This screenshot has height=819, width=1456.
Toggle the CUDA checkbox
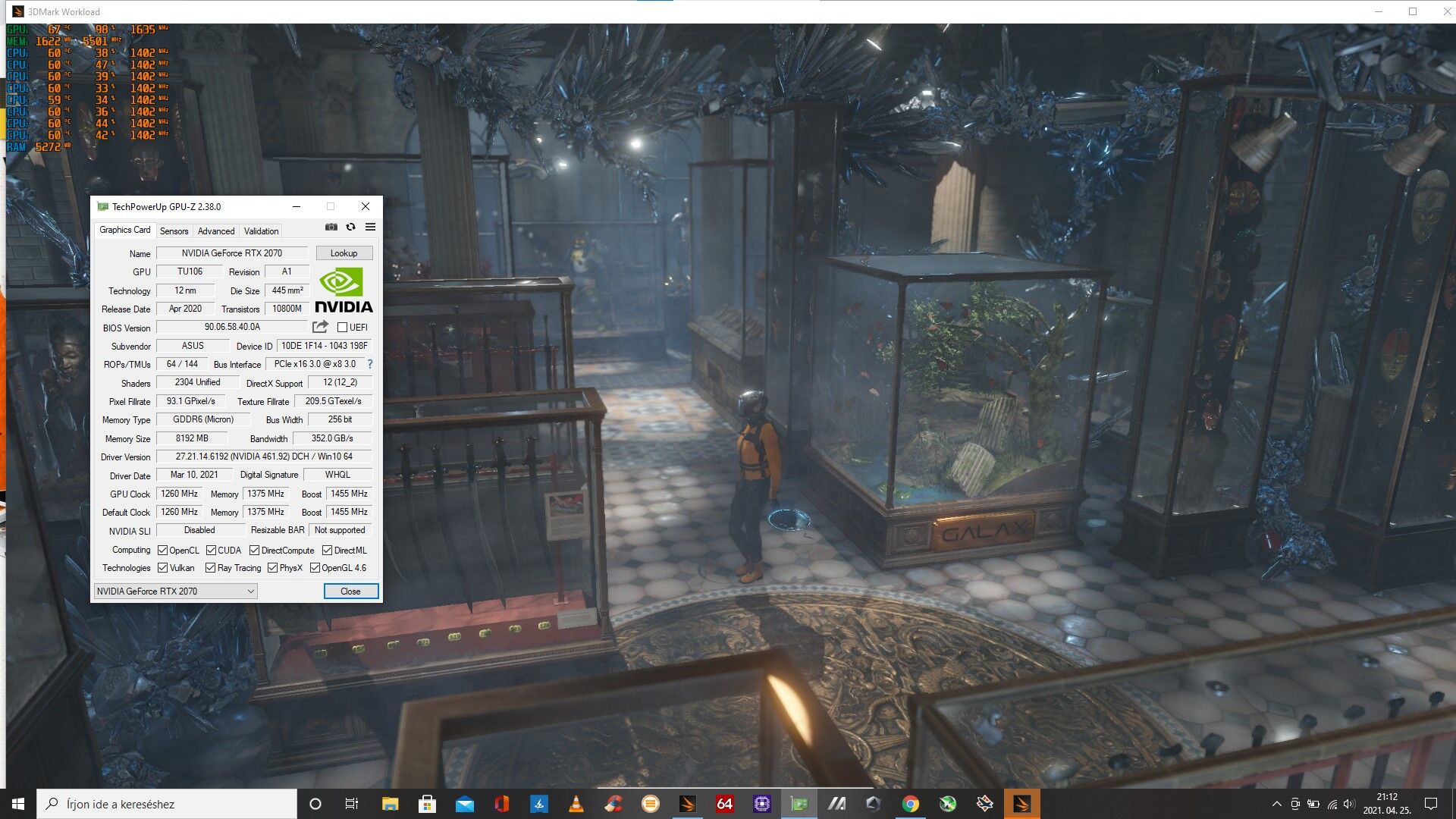pyautogui.click(x=212, y=551)
